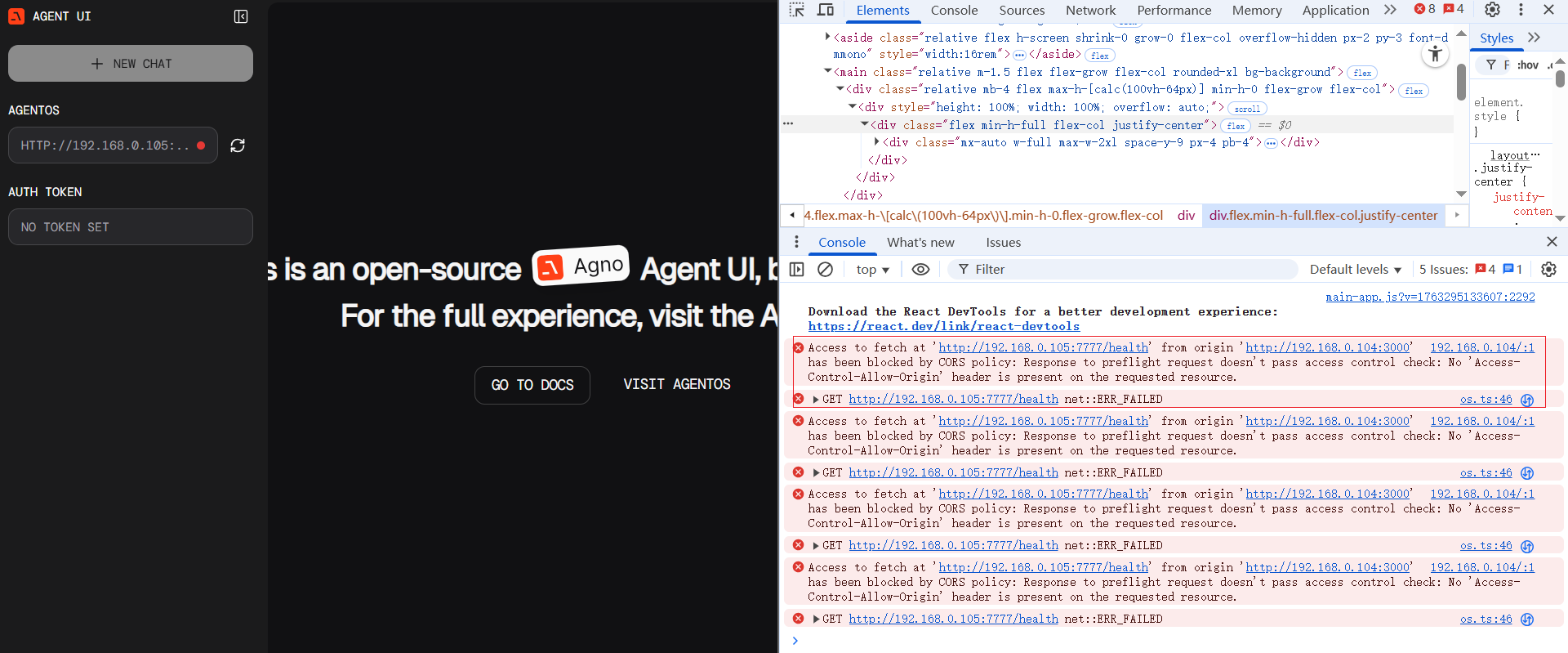The image size is (1568, 653).
Task: Expand the aside element ellipsis badge
Action: tap(1019, 55)
